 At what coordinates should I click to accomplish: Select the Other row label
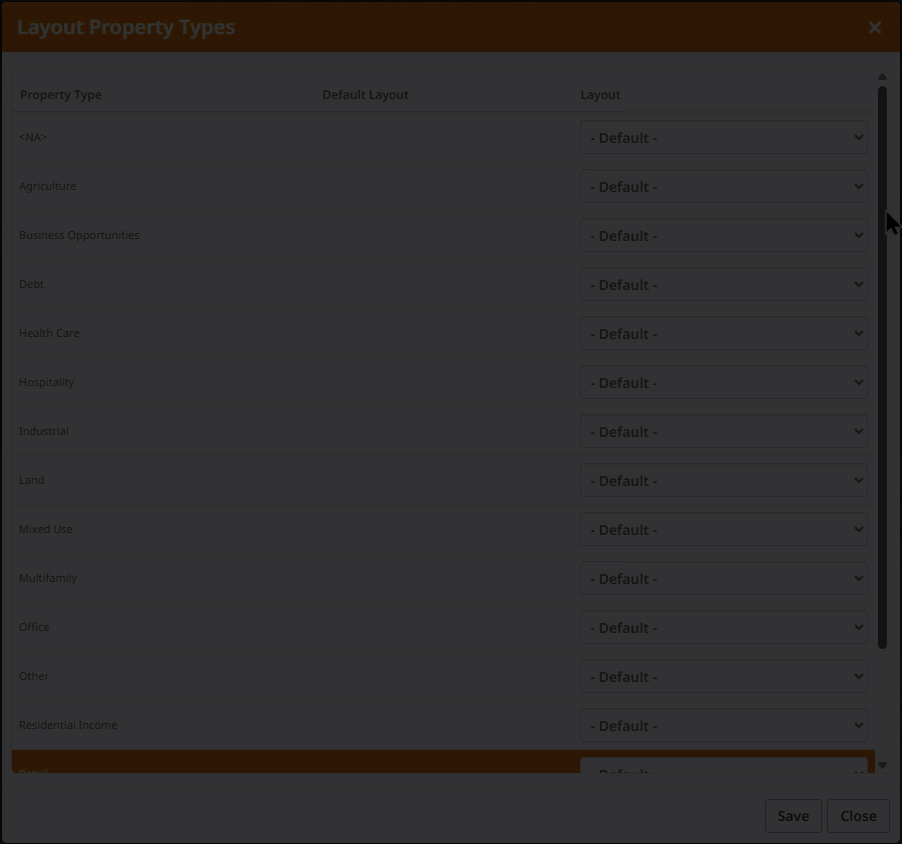tap(34, 676)
